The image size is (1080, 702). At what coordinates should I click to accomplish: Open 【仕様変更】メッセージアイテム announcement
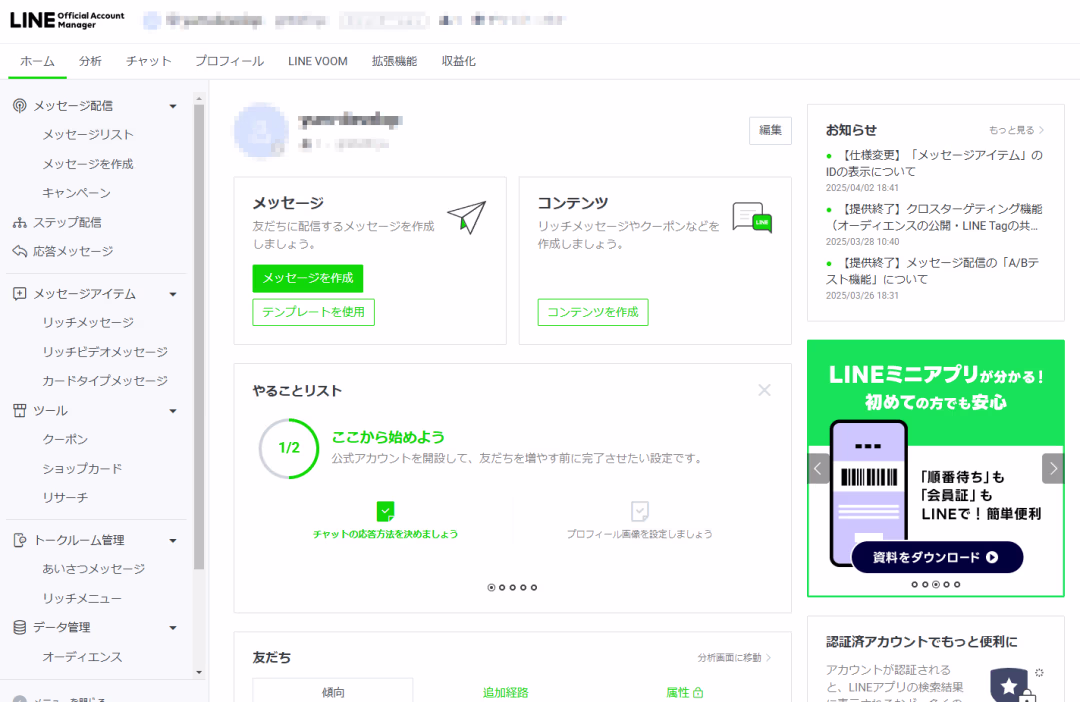click(934, 163)
